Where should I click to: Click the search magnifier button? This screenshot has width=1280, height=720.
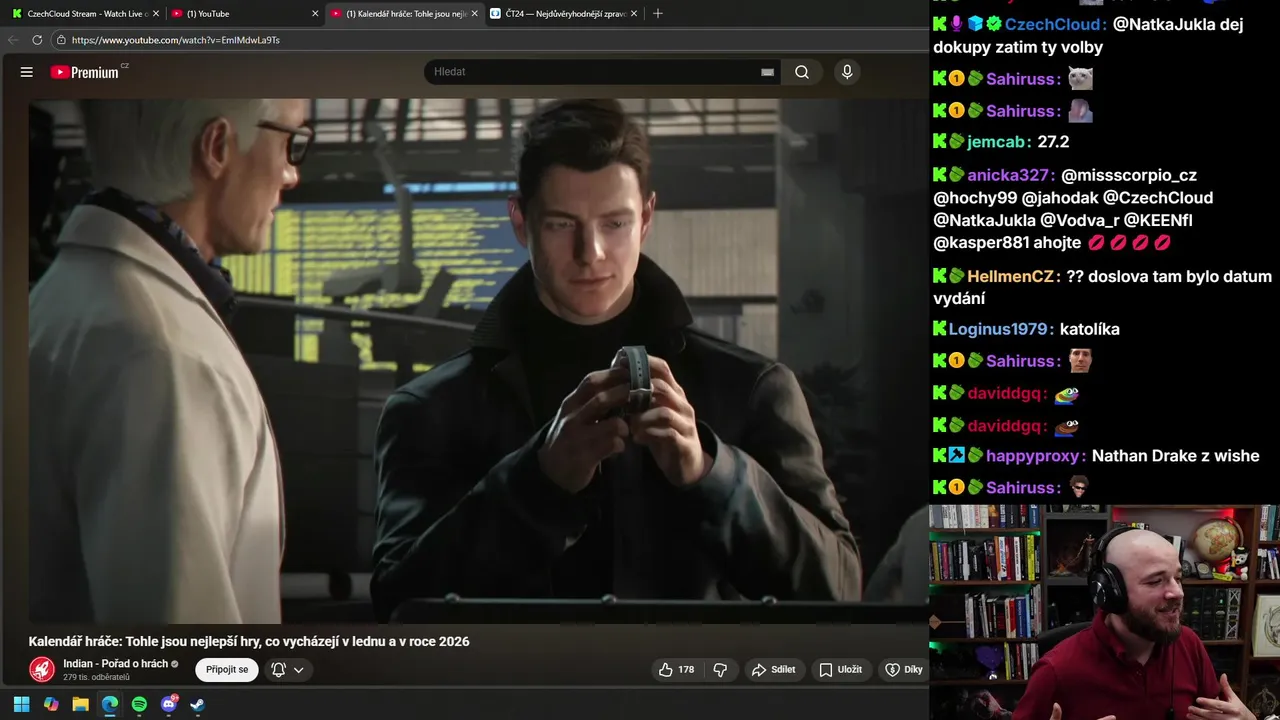point(802,72)
